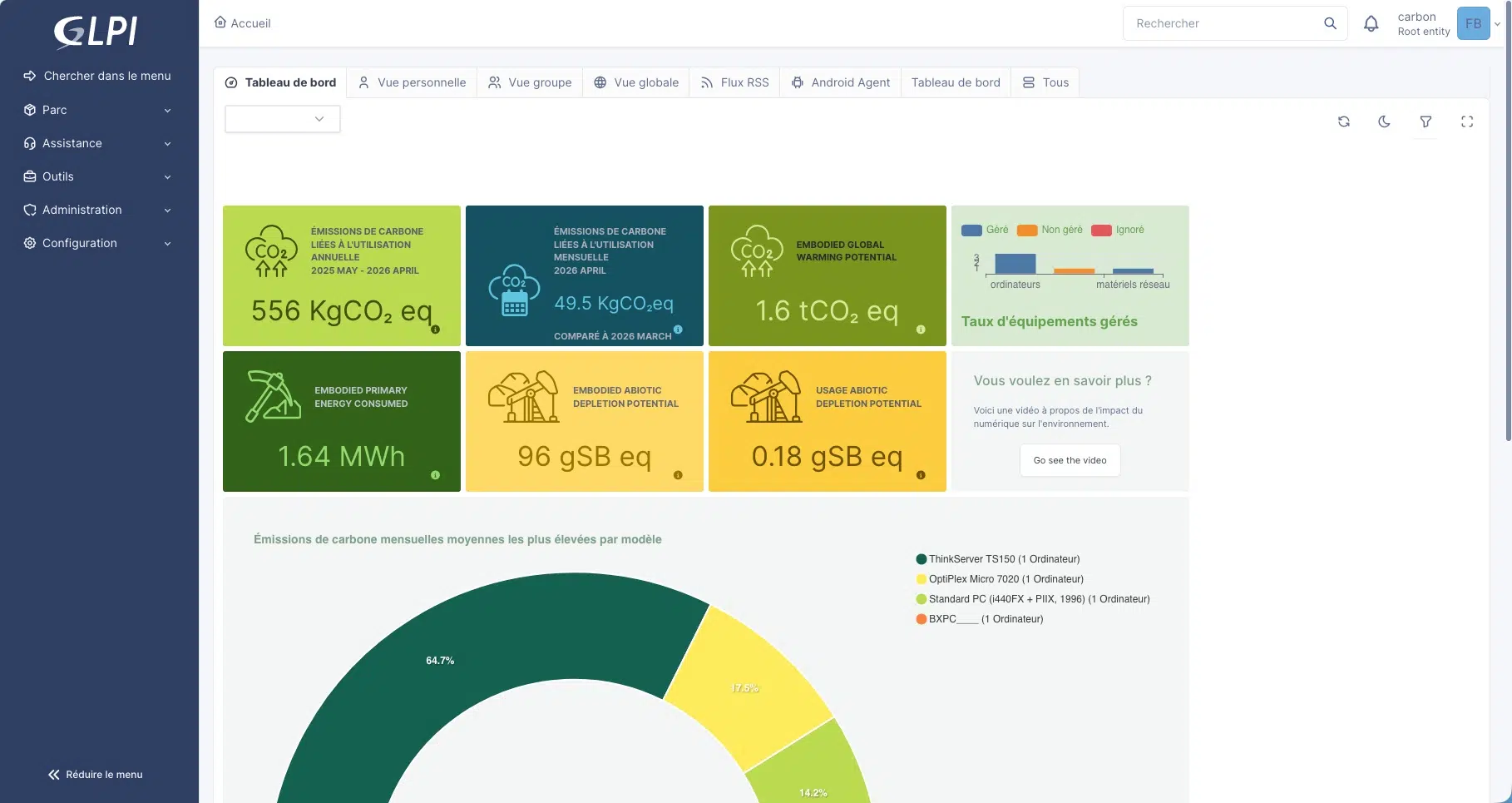Viewport: 1512px width, 803px height.
Task: Open the FB user avatar menu
Action: click(1473, 23)
